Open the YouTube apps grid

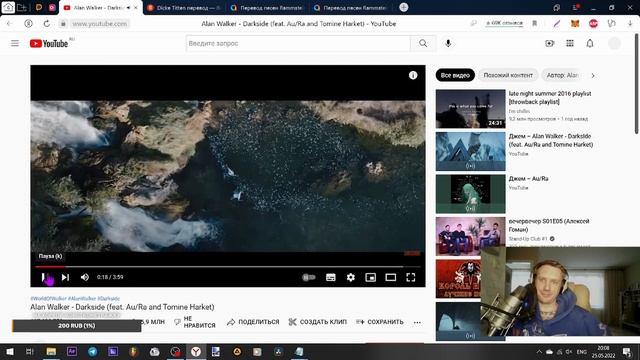point(570,43)
